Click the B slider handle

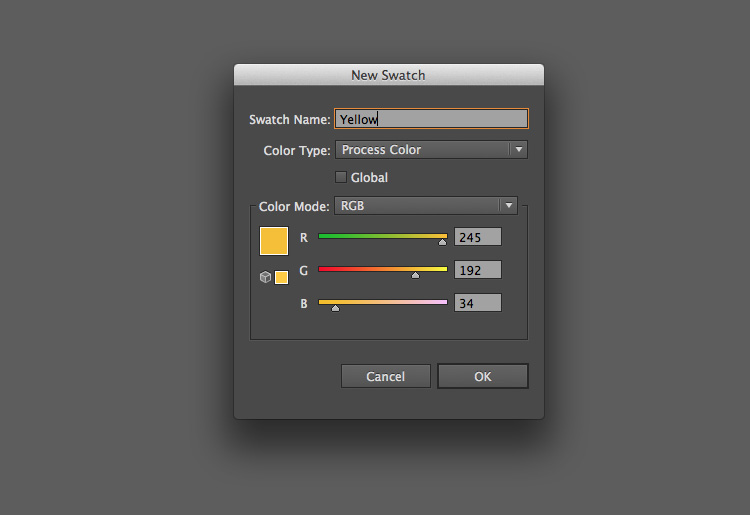tap(335, 308)
